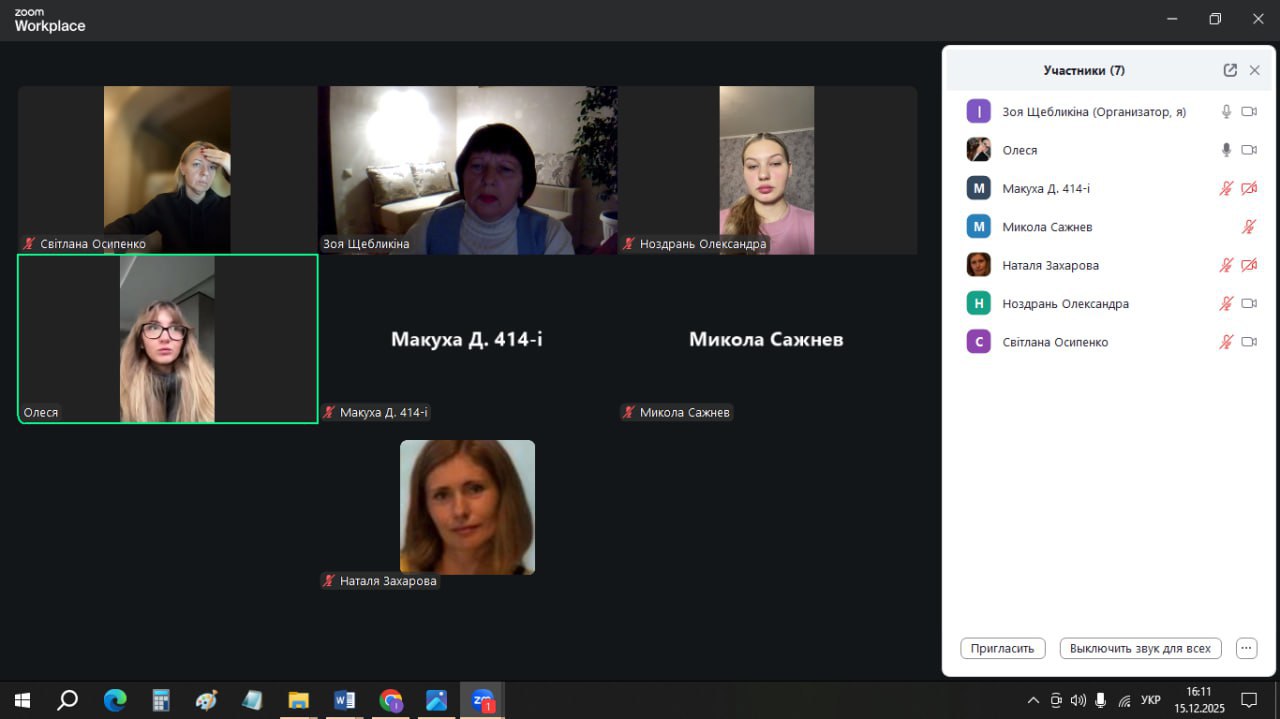
Task: Open the three-dots more options menu
Action: point(1246,648)
